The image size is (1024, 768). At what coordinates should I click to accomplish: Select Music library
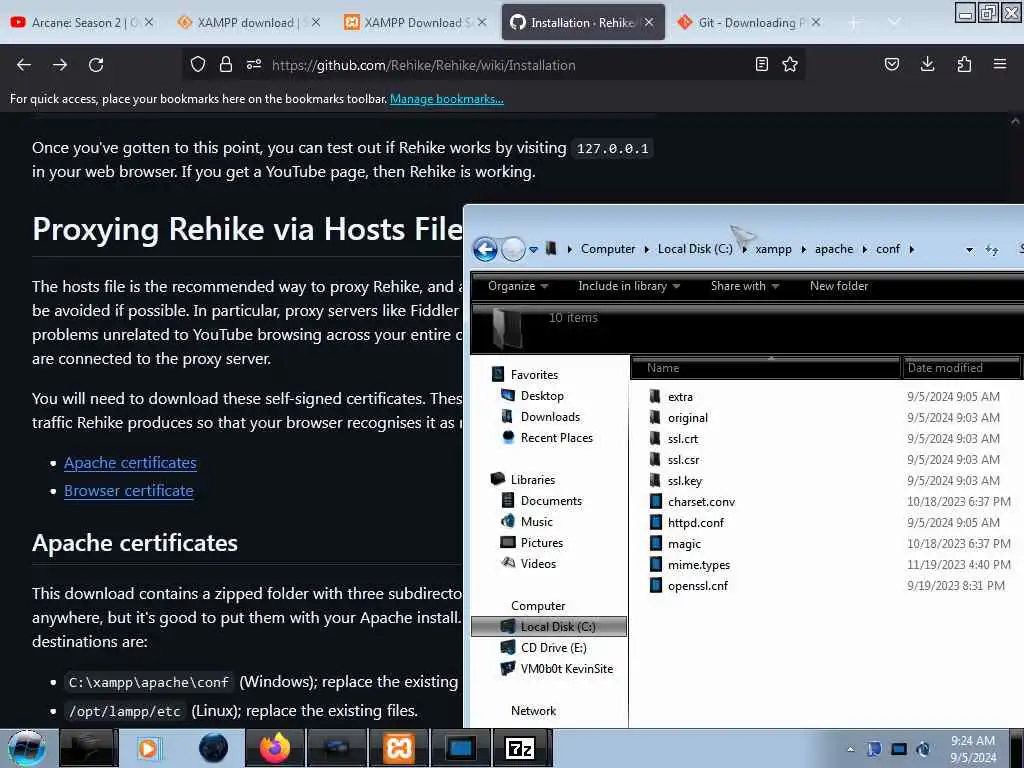[536, 522]
